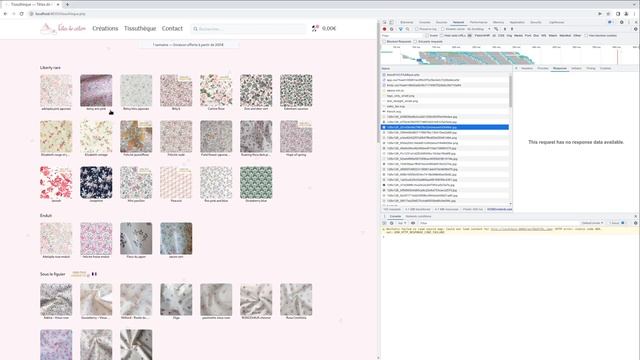The image size is (640, 360).
Task: Click the source map URL link in console warning
Action: click(521, 229)
